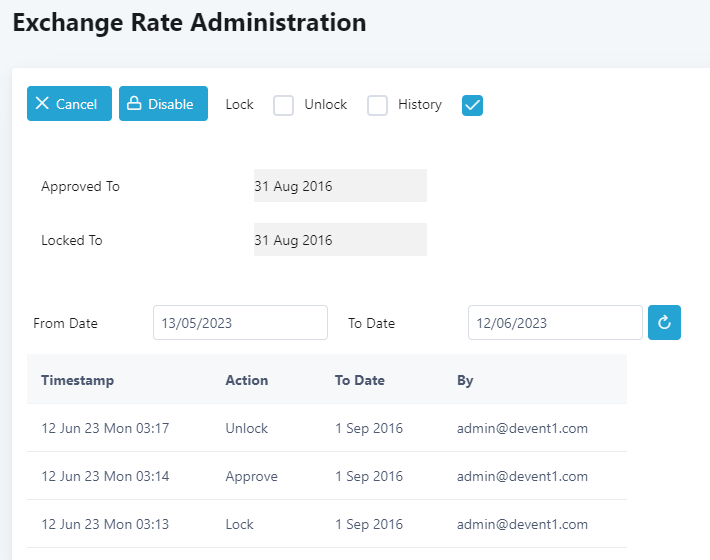Click the Cancel button

click(x=69, y=104)
